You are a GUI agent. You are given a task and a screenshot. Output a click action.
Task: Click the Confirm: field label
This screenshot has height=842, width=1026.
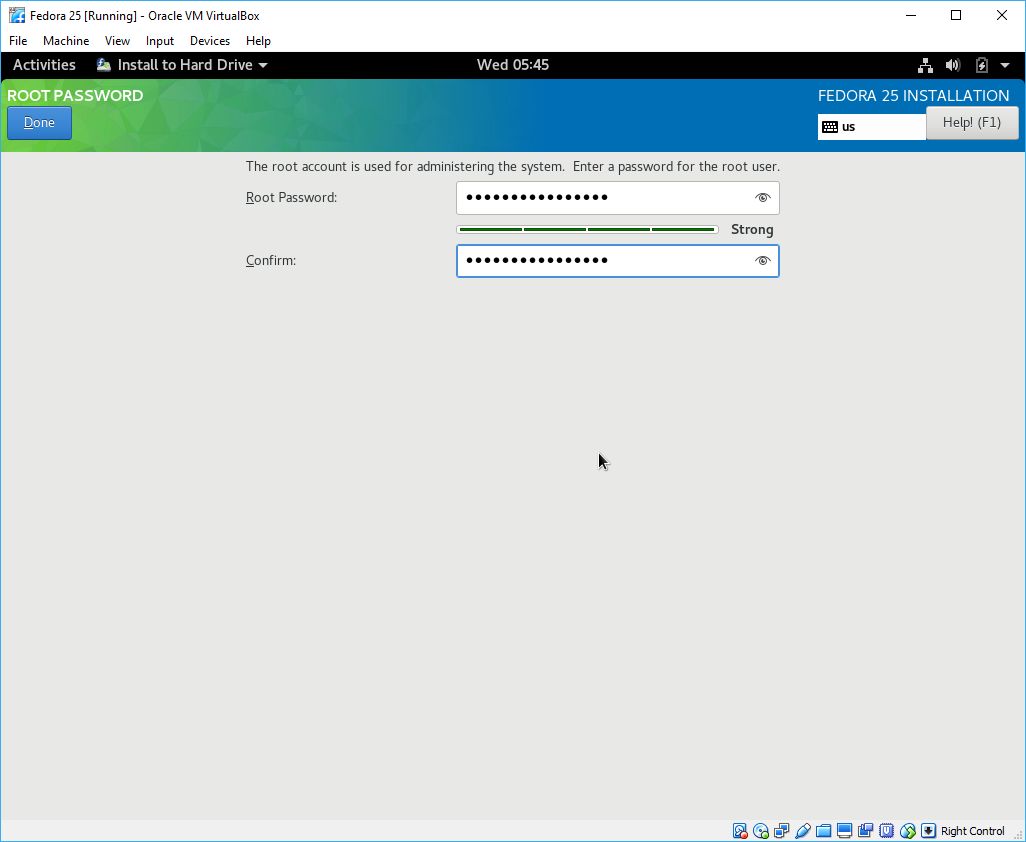click(271, 260)
